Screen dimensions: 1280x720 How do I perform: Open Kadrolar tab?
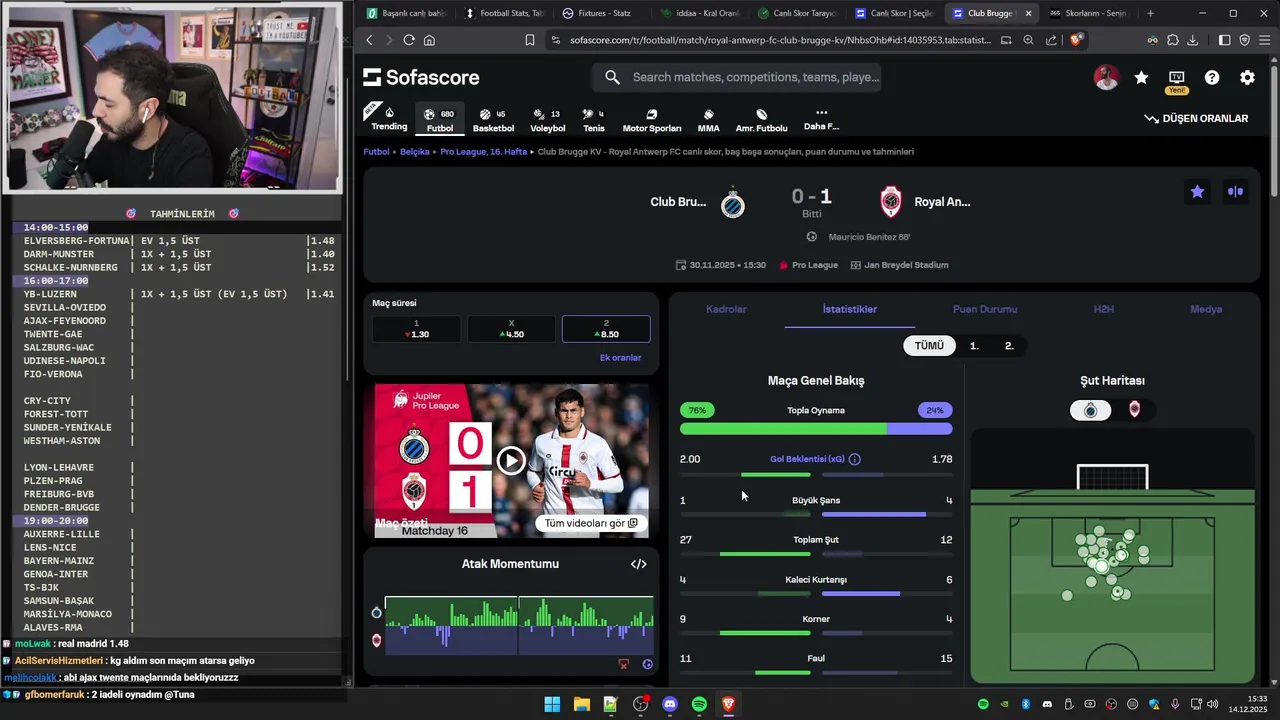[x=726, y=309]
